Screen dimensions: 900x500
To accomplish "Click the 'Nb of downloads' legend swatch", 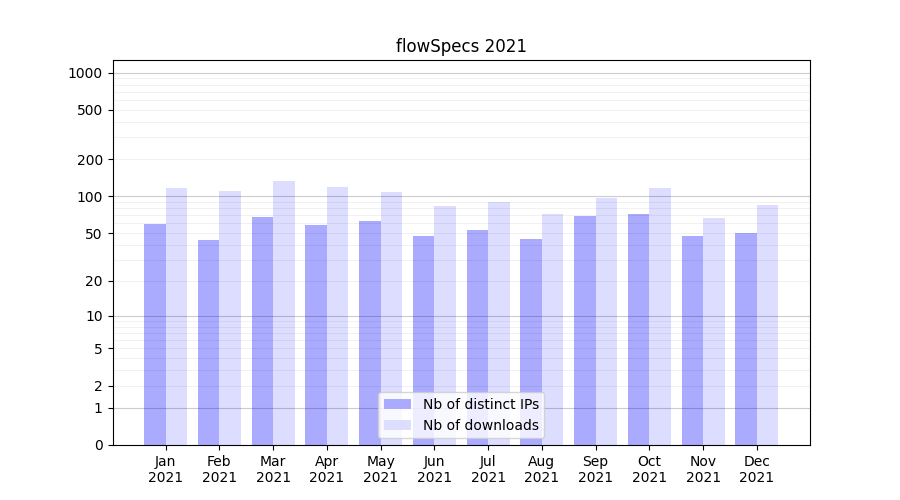I will pos(397,425).
